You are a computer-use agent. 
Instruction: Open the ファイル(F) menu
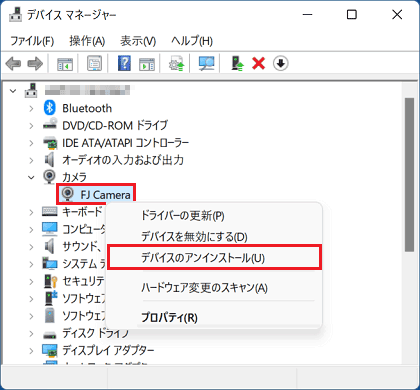click(x=32, y=41)
